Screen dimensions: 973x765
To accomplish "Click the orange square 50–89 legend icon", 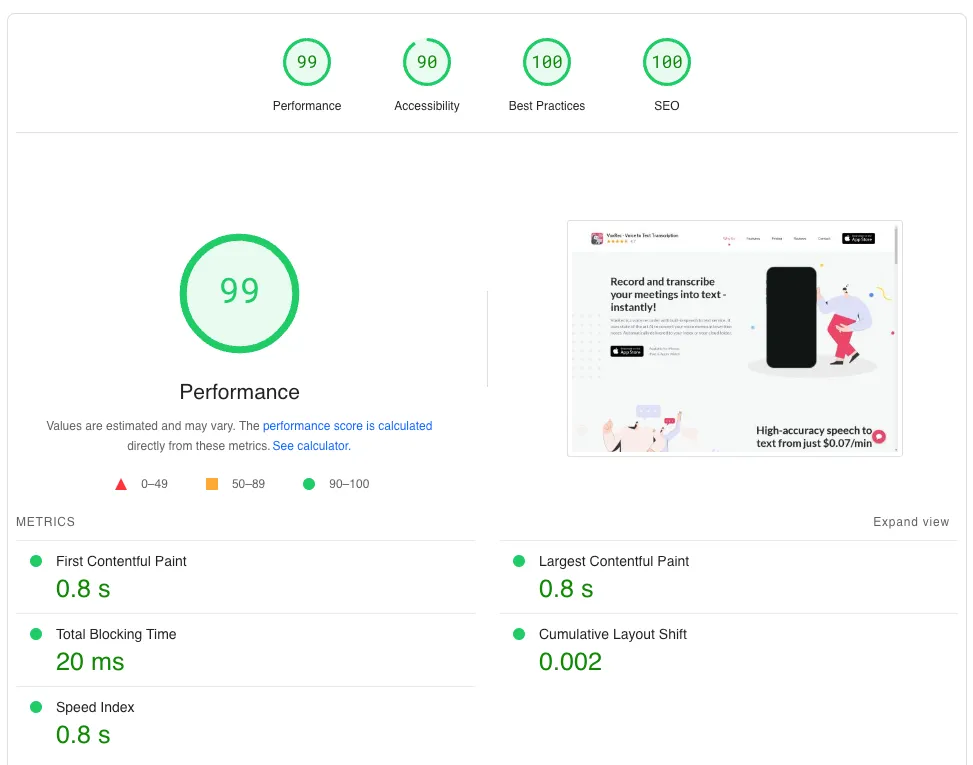I will (x=212, y=484).
